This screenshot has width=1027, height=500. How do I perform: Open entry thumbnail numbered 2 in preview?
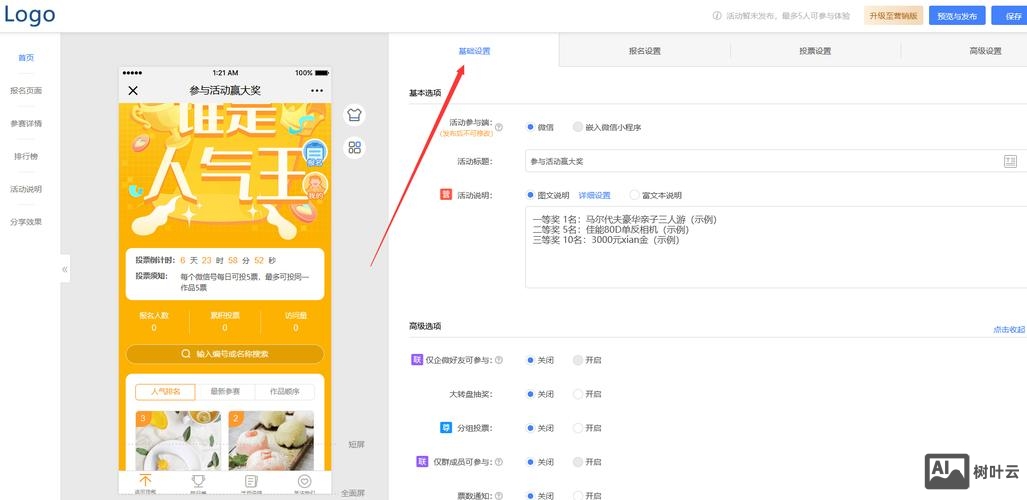[x=271, y=440]
